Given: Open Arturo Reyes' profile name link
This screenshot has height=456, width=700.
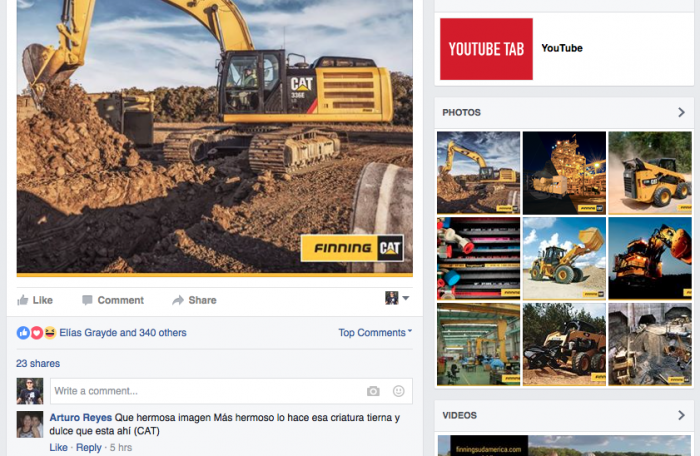Looking at the screenshot, I should coord(80,418).
